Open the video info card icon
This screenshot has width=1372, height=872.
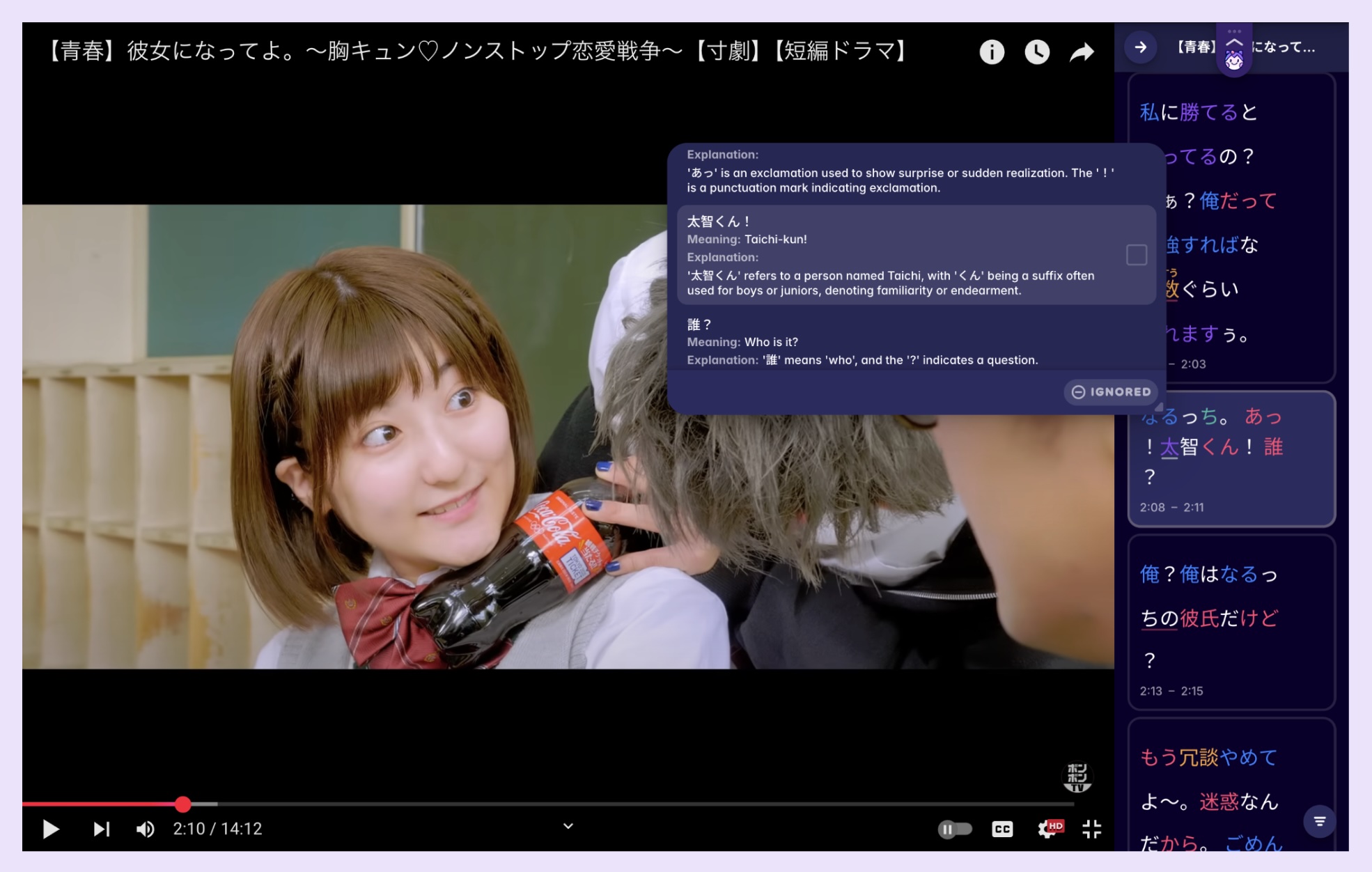point(992,52)
